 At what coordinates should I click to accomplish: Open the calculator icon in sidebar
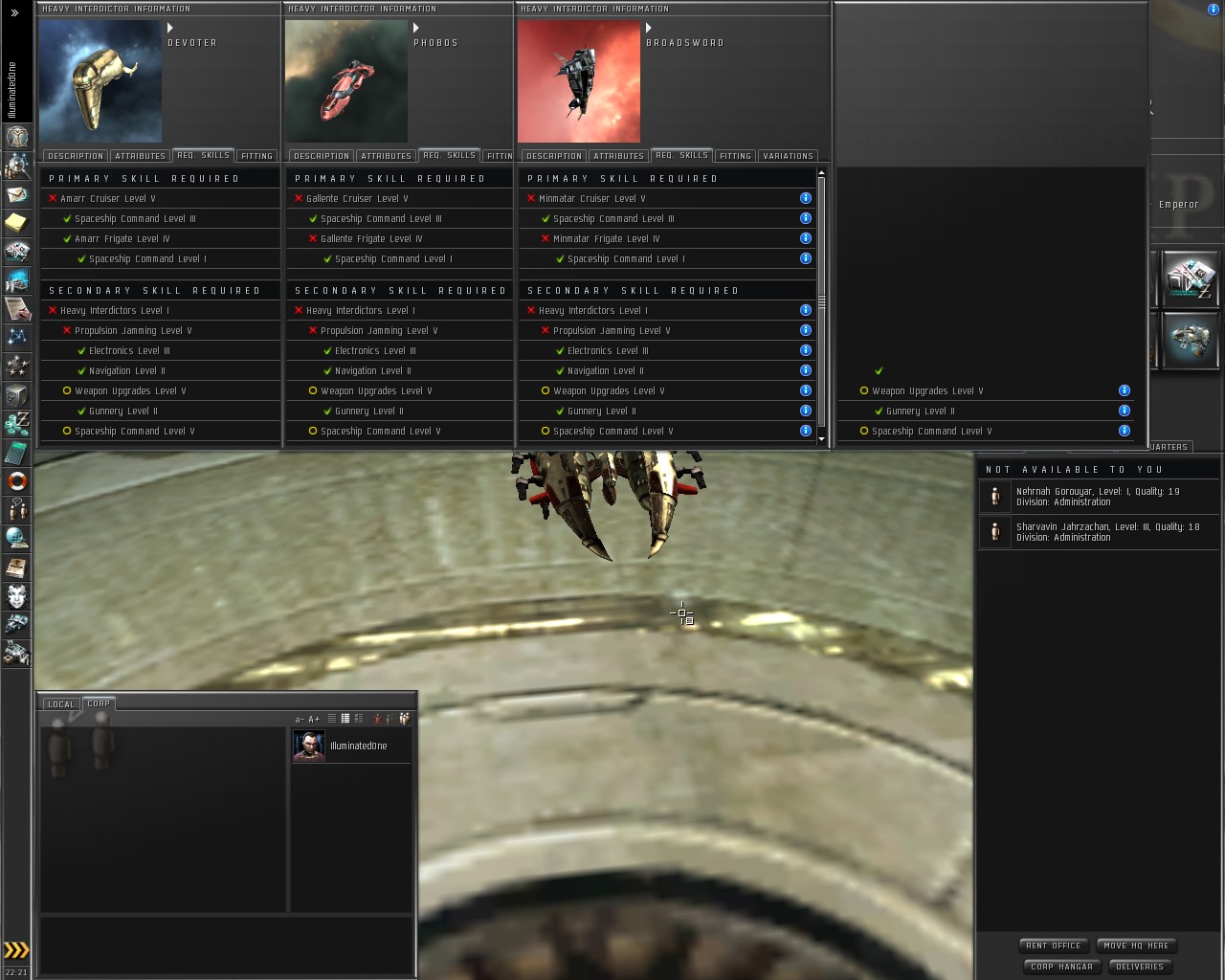click(x=16, y=453)
